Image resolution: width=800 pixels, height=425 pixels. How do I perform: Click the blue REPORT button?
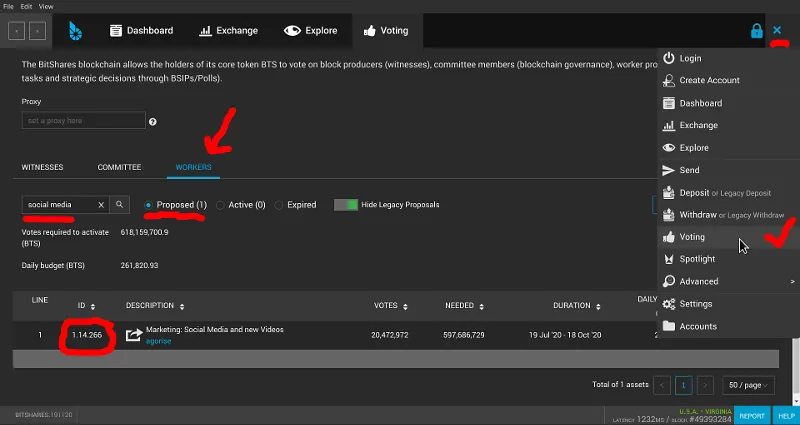coord(752,416)
